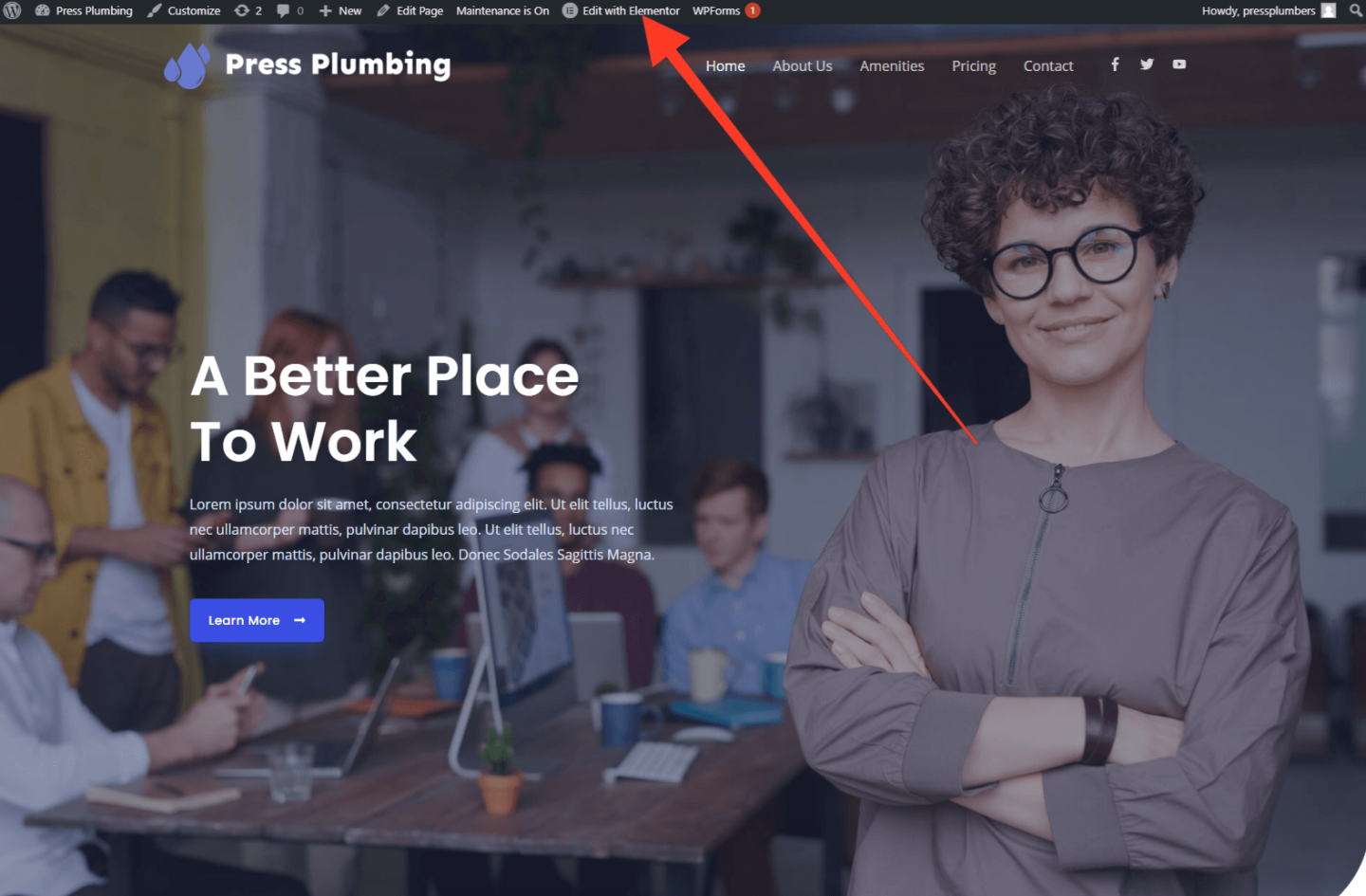Click the admin bar search magnifier

click(1356, 10)
